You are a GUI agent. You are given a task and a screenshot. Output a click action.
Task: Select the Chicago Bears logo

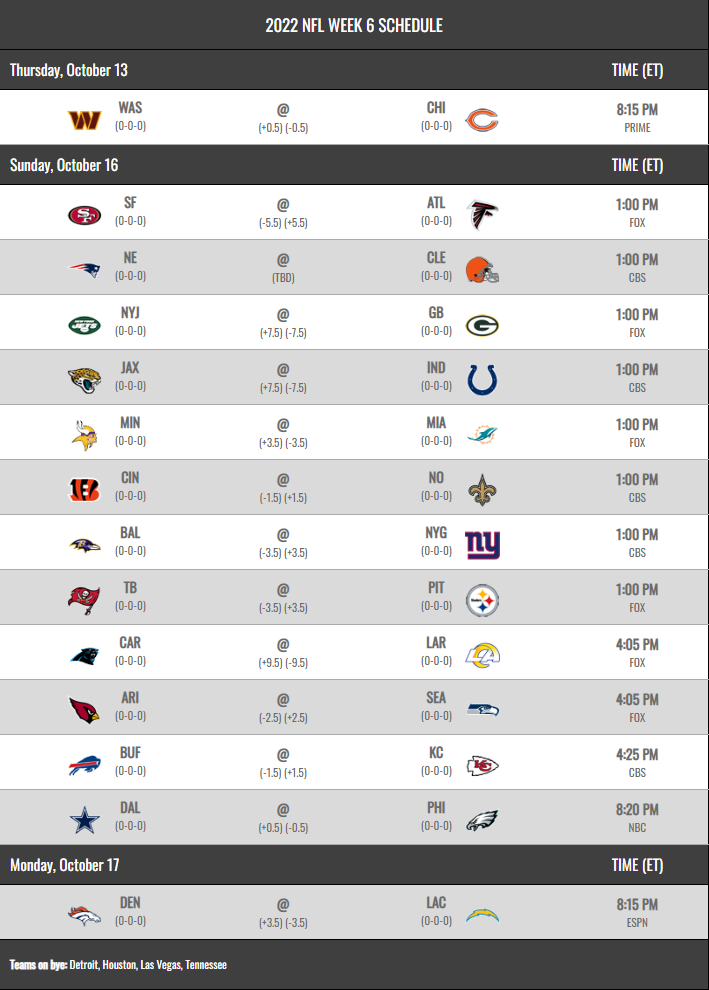click(x=482, y=120)
